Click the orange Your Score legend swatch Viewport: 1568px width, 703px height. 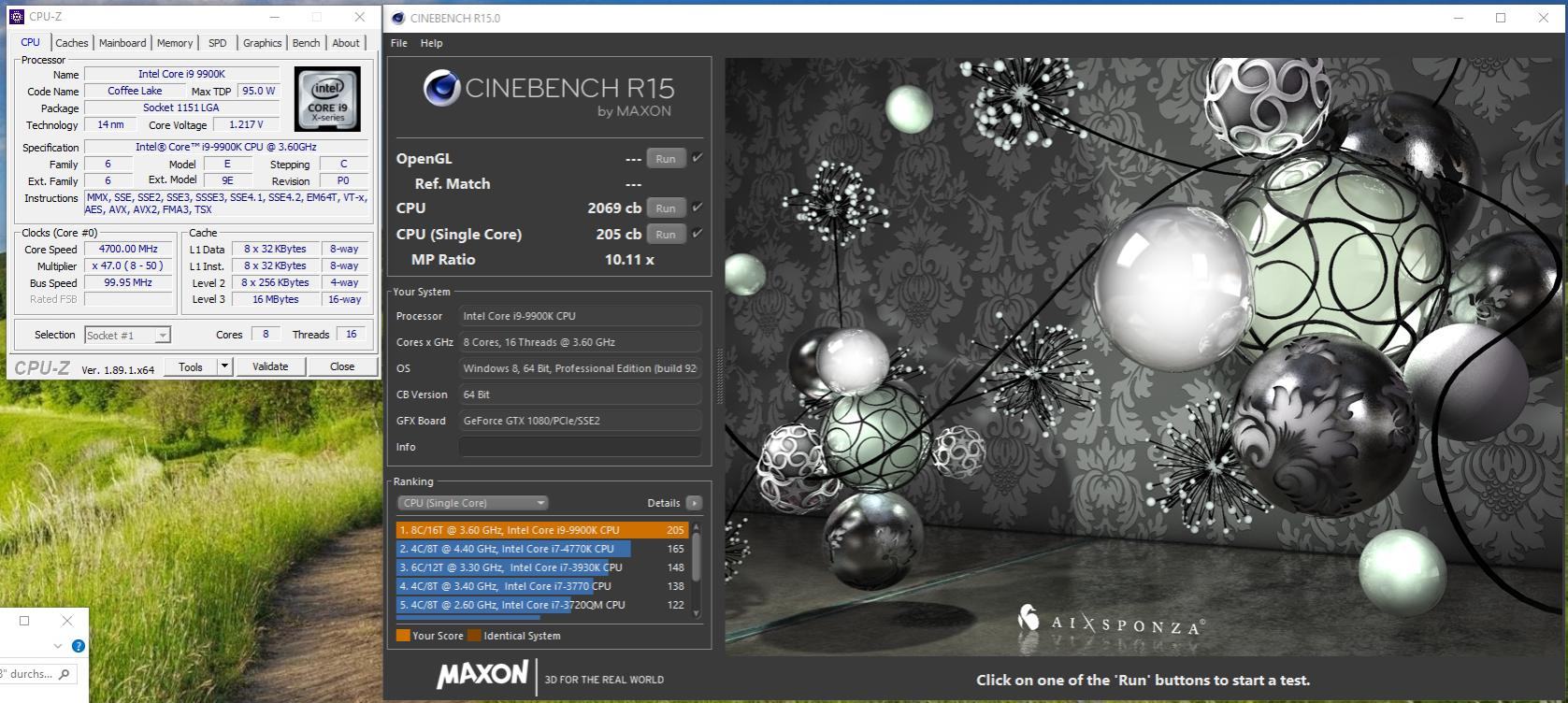pos(403,636)
